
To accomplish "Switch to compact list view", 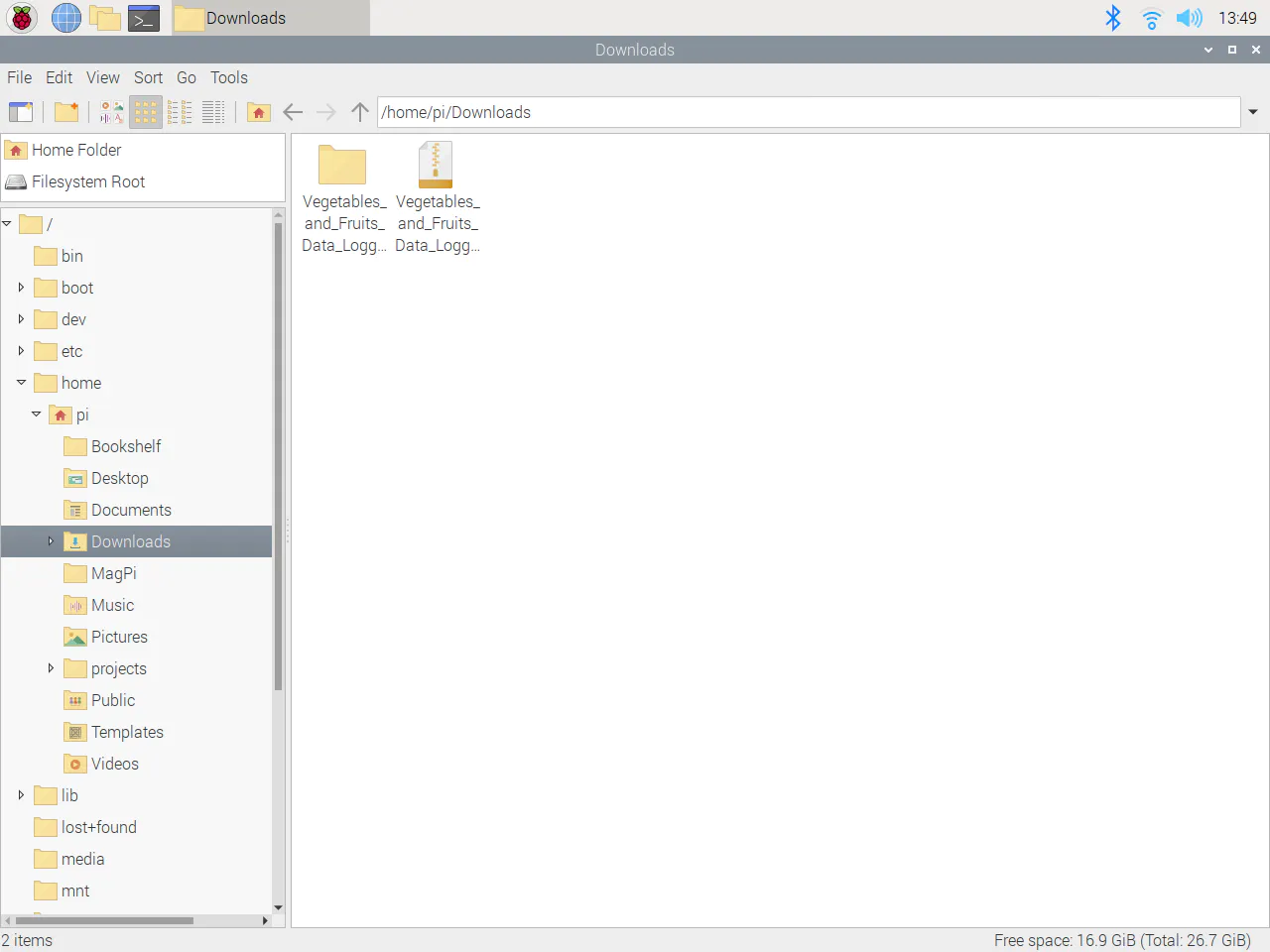I will tap(180, 112).
